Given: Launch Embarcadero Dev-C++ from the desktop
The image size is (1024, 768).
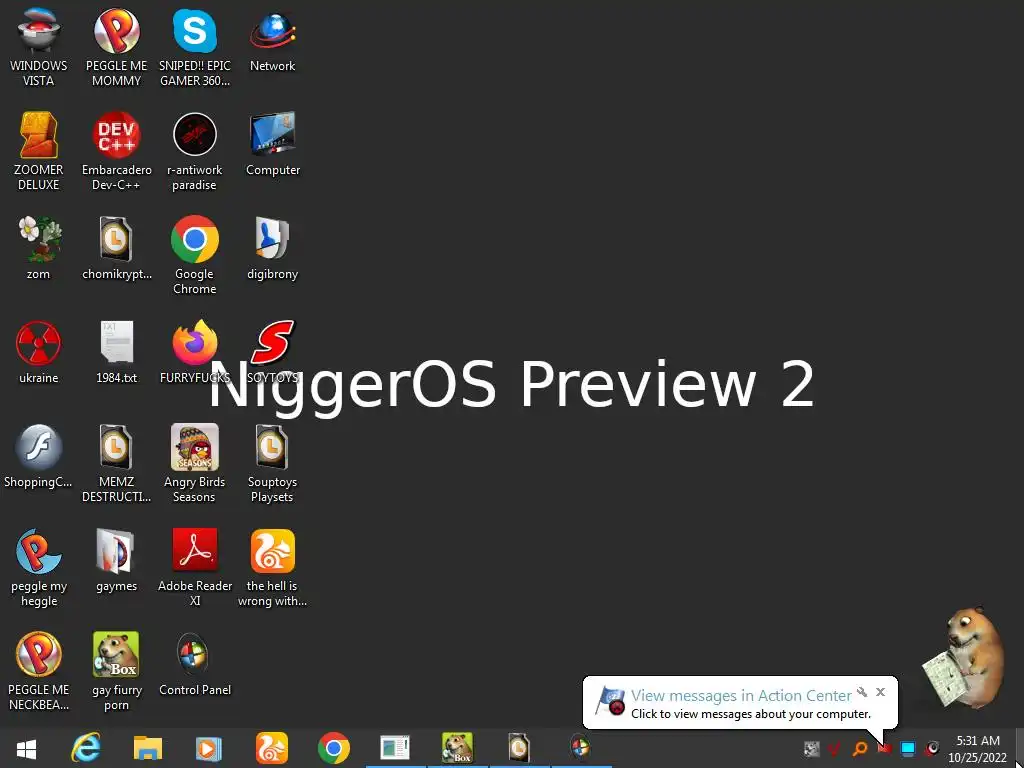Looking at the screenshot, I should [116, 151].
